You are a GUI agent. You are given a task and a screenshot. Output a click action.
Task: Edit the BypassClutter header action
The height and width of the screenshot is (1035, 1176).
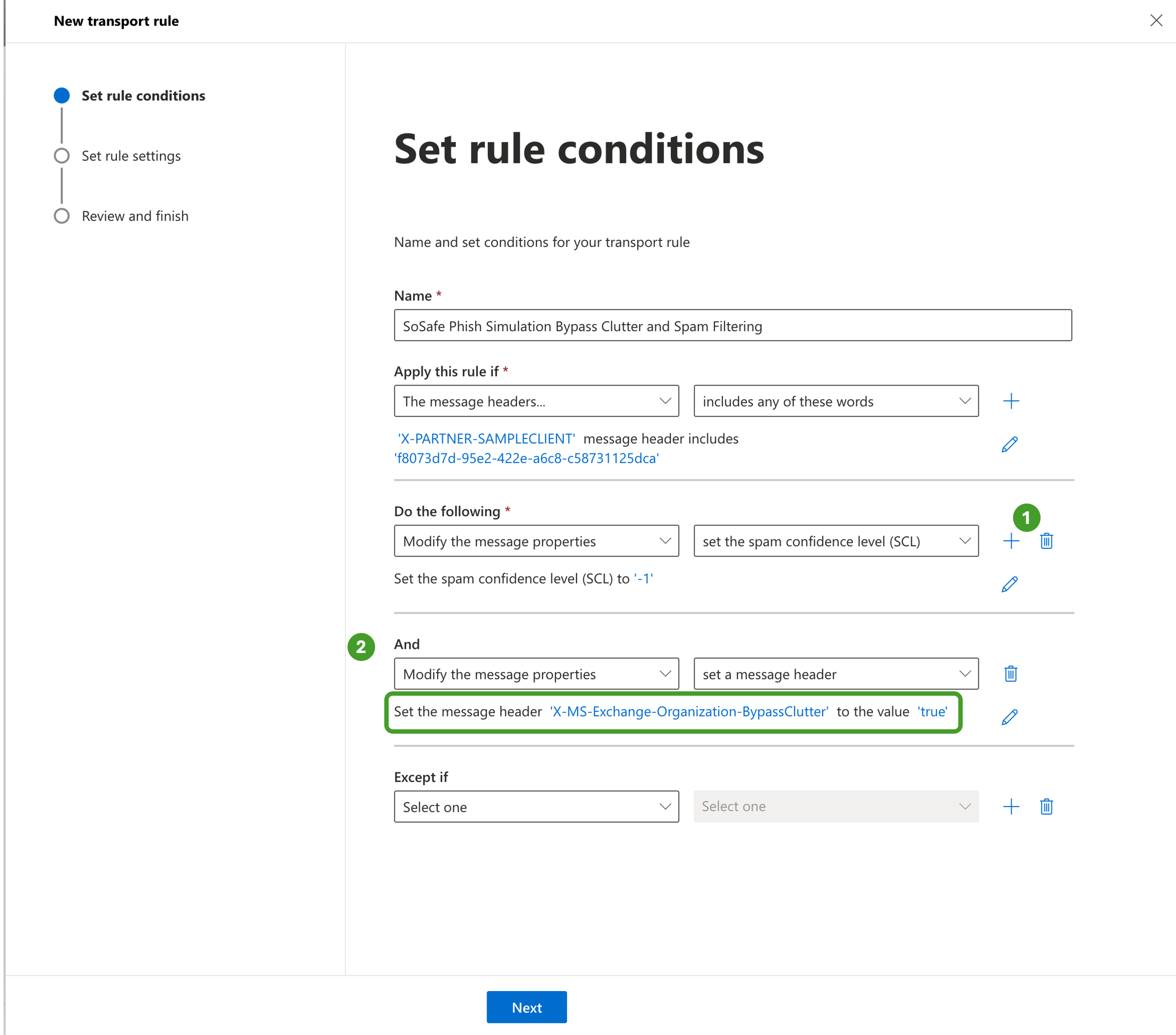tap(1009, 717)
